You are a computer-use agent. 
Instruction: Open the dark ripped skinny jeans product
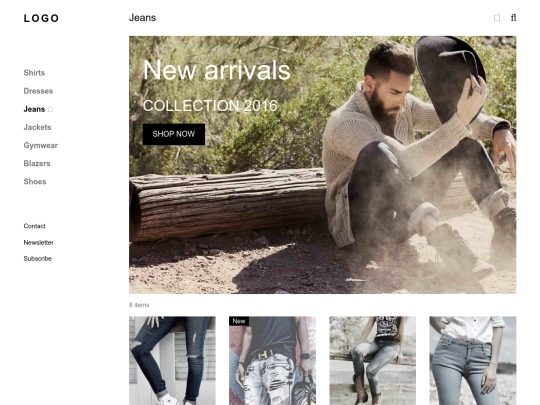pyautogui.click(x=172, y=361)
